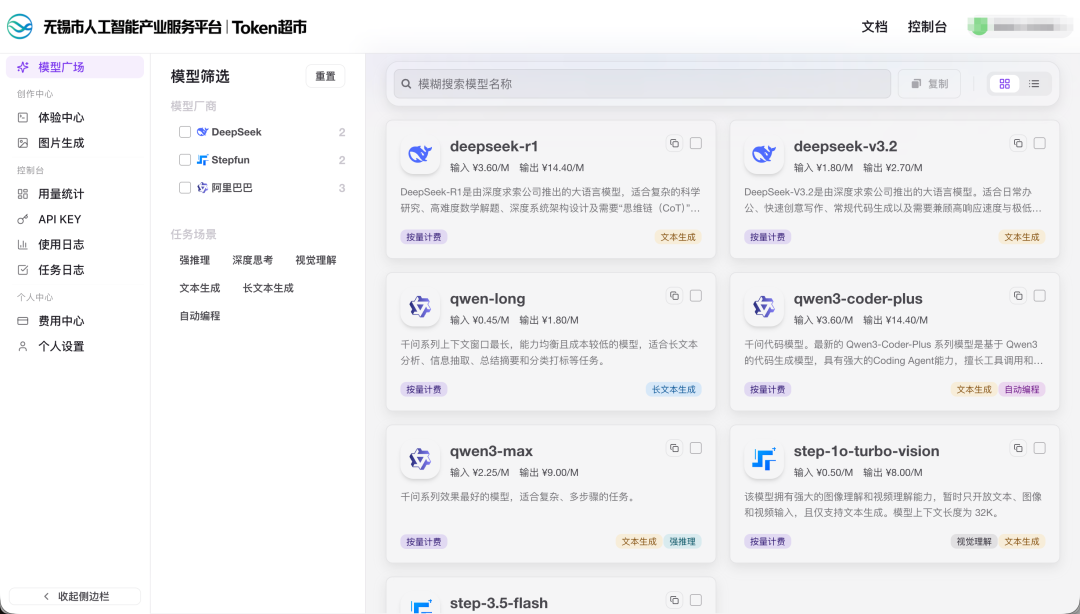Viewport: 1080px width, 614px height.
Task: Copy the qwen3-coder-plus model name icon
Action: point(1018,296)
